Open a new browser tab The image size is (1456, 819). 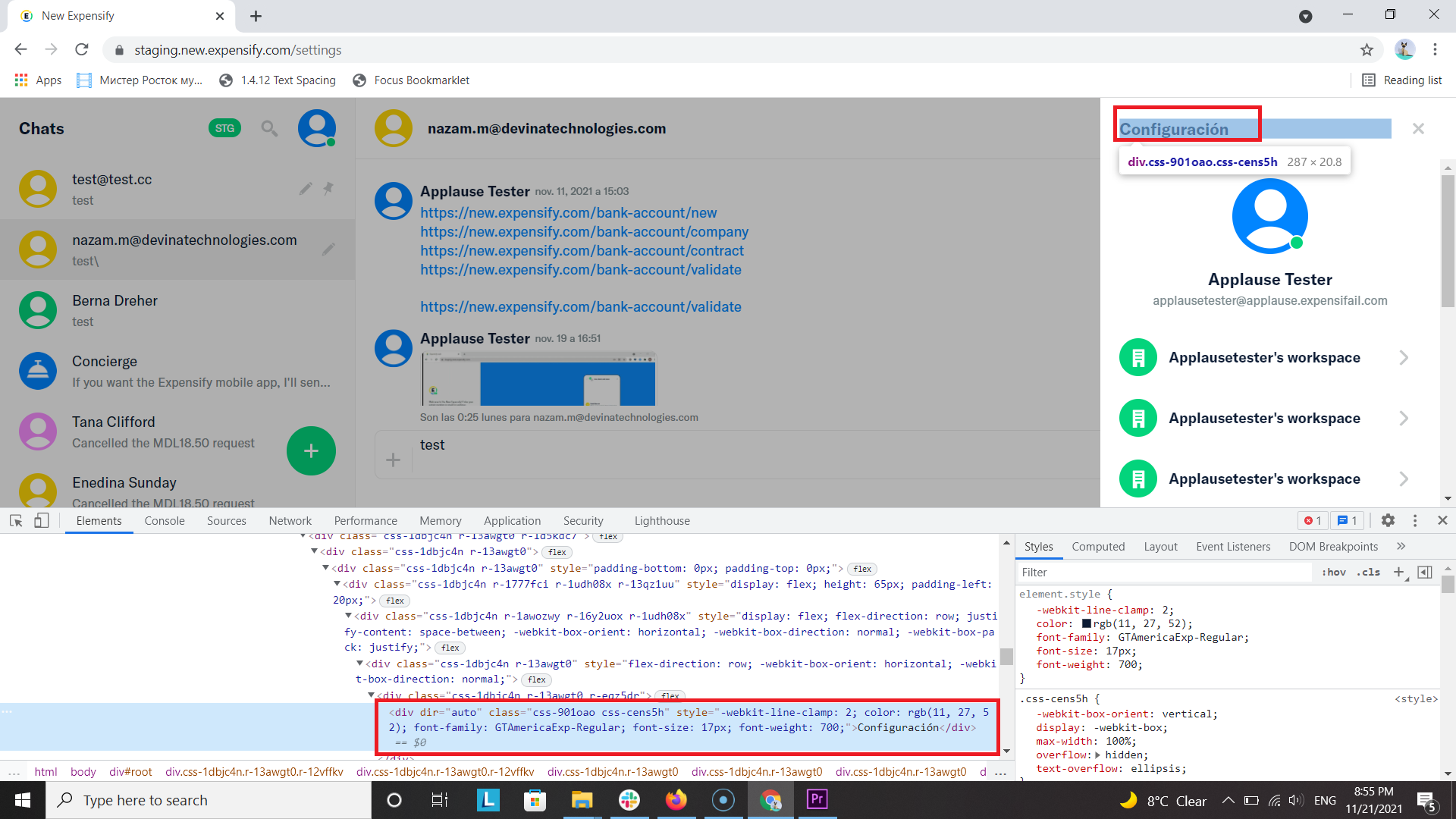pos(256,16)
